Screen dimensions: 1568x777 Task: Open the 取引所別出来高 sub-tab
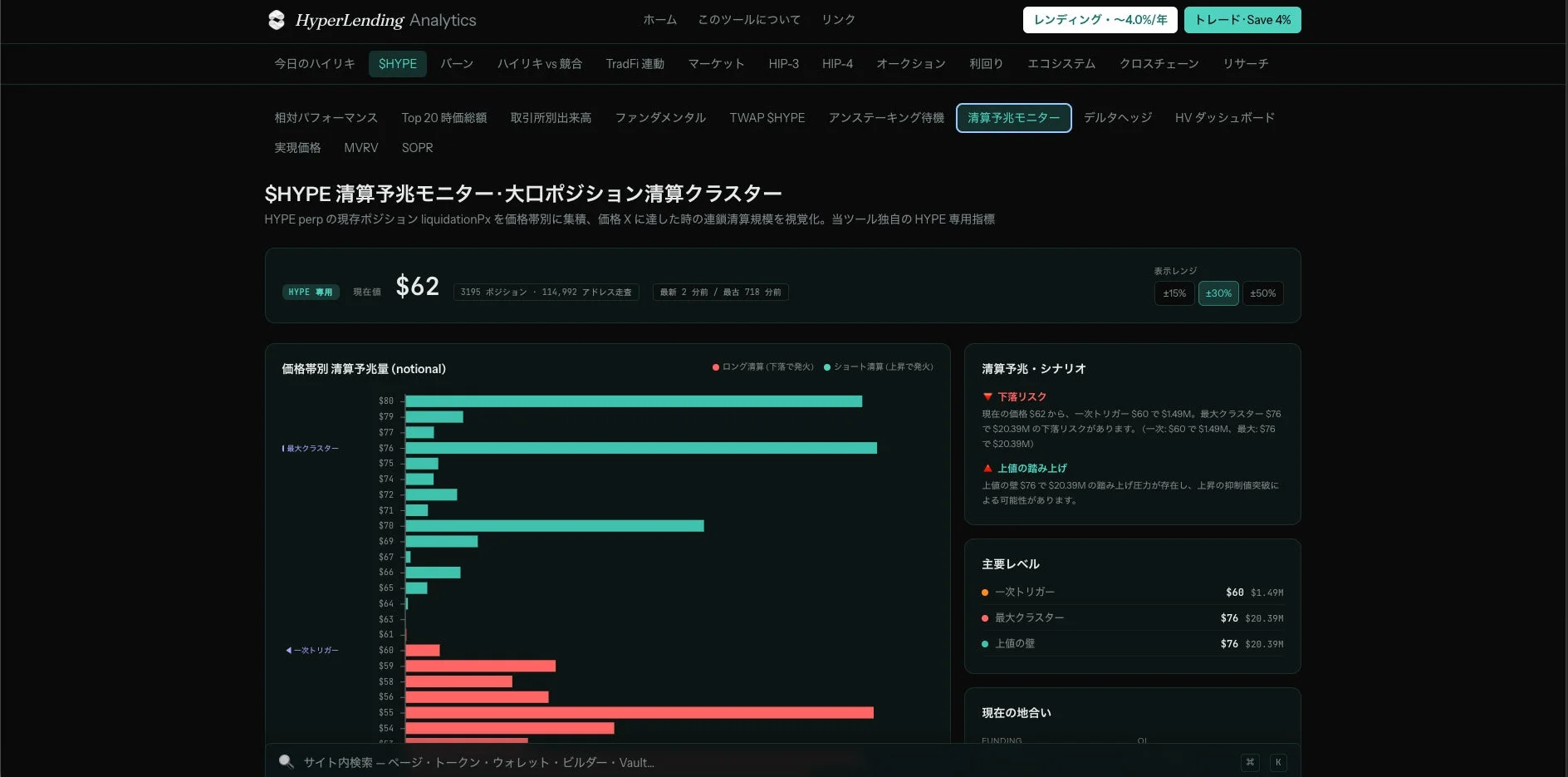coord(551,118)
